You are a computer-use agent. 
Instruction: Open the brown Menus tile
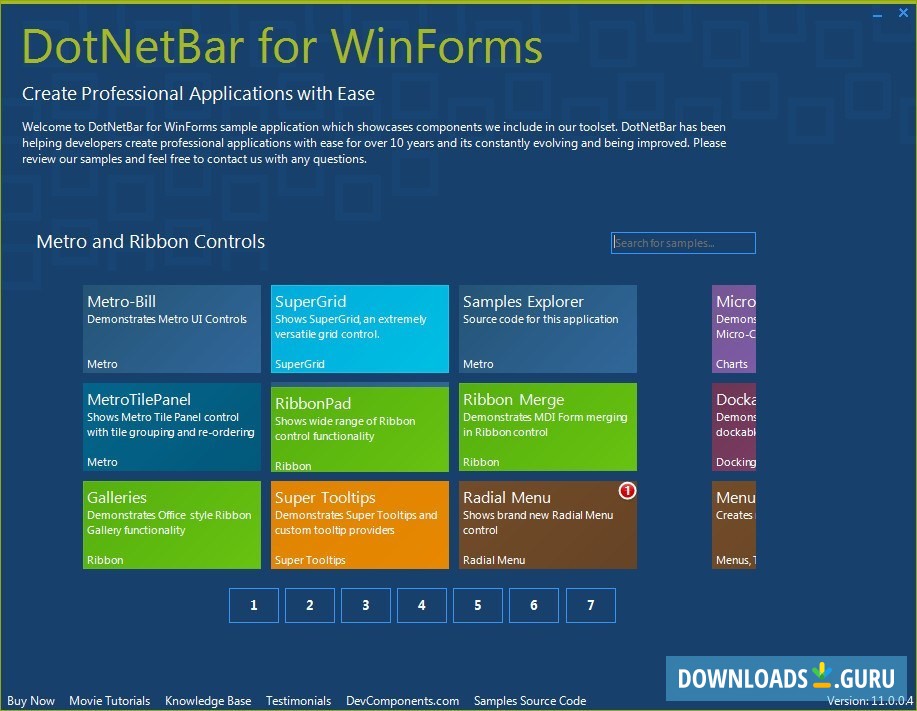[x=734, y=525]
